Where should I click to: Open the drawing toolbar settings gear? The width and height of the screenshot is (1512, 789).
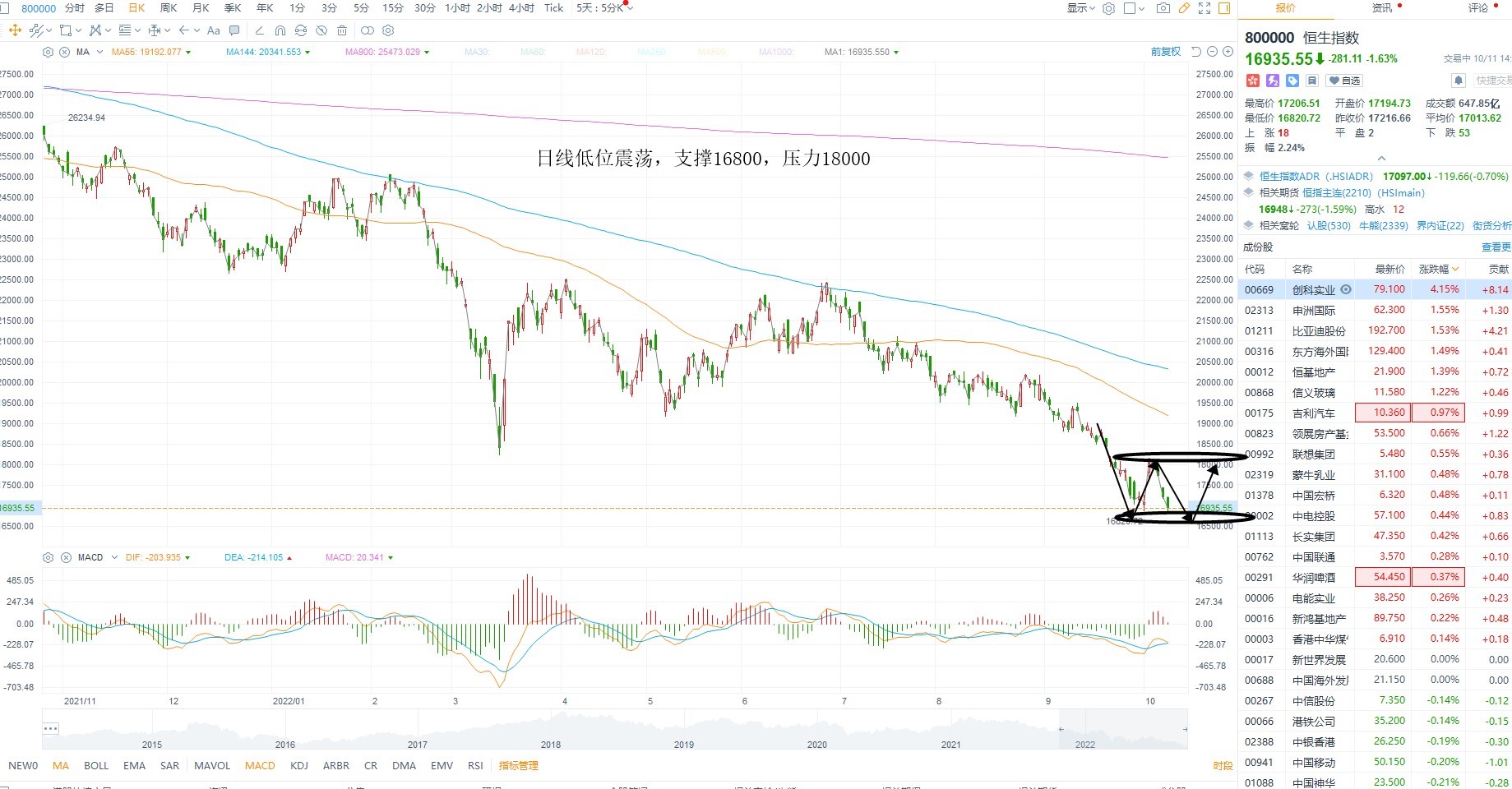[x=388, y=30]
